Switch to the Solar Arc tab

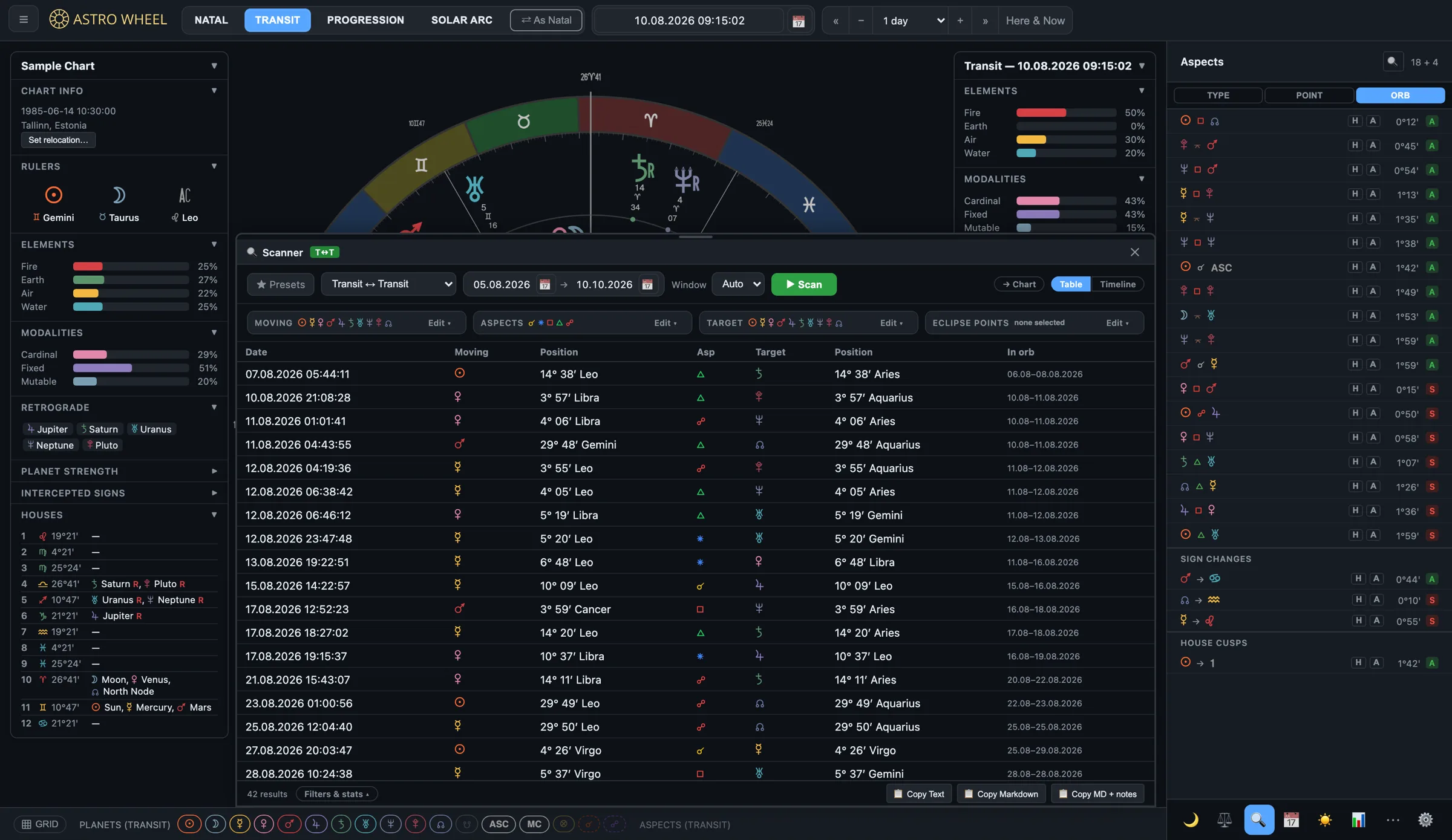462,20
